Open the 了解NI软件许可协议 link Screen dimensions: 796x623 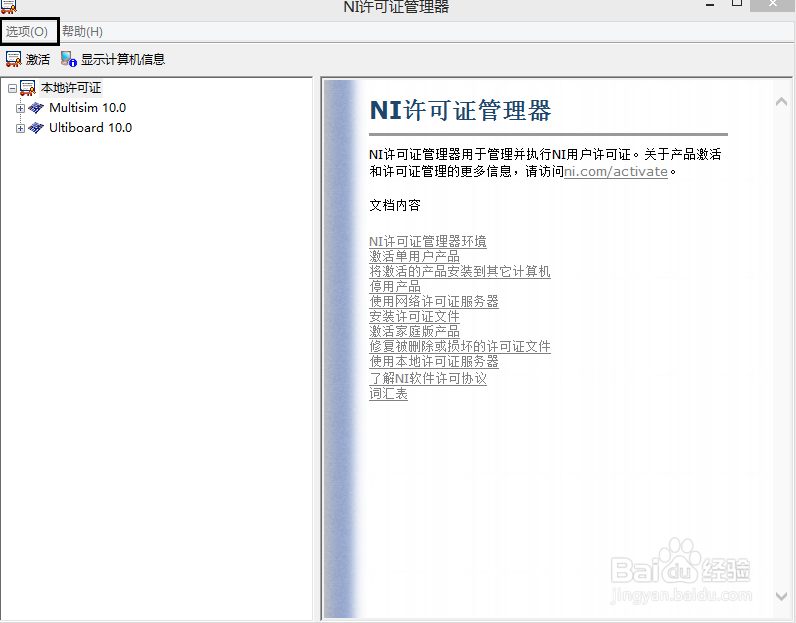(x=428, y=378)
